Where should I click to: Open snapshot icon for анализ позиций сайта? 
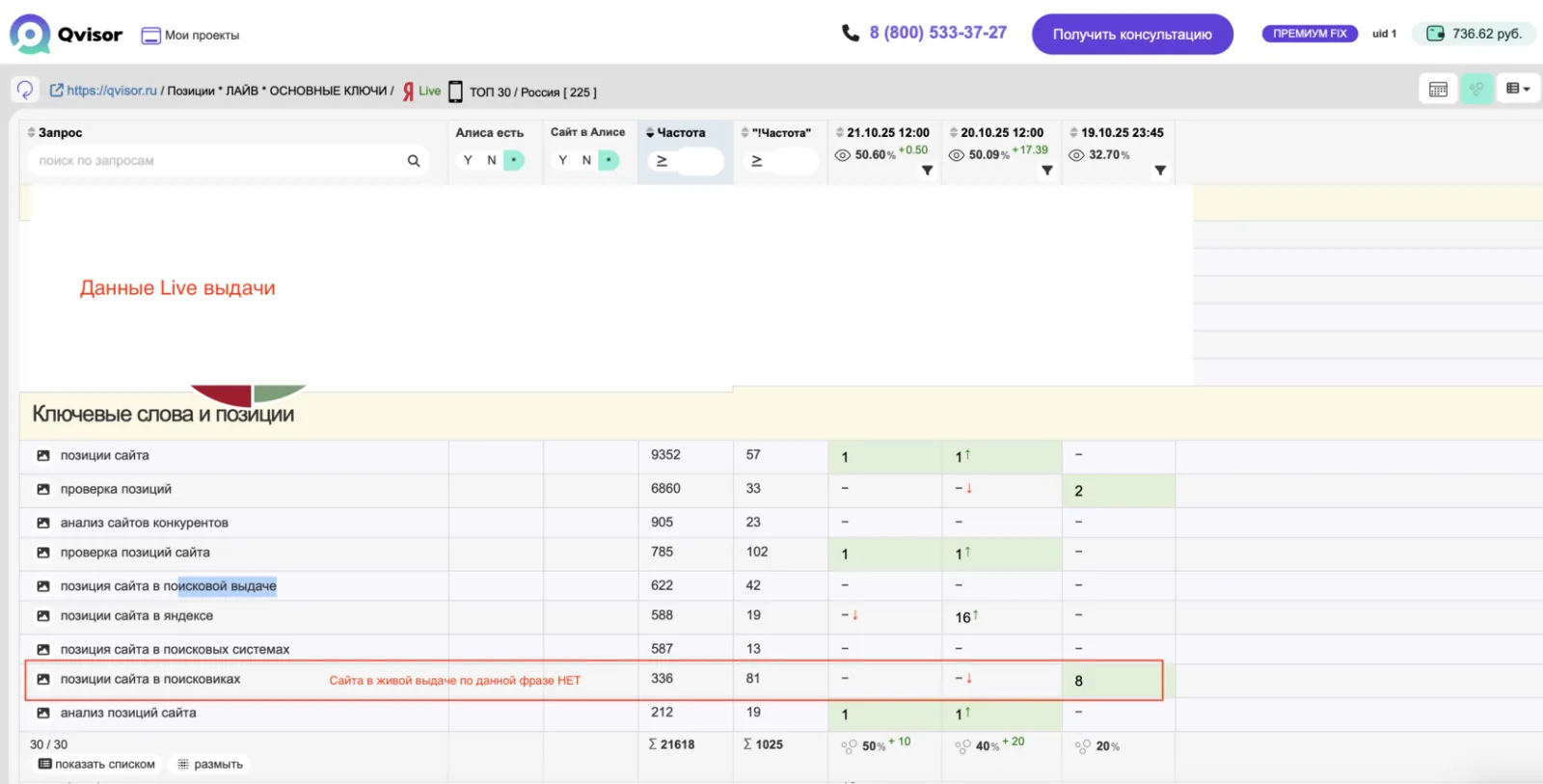pos(43,713)
